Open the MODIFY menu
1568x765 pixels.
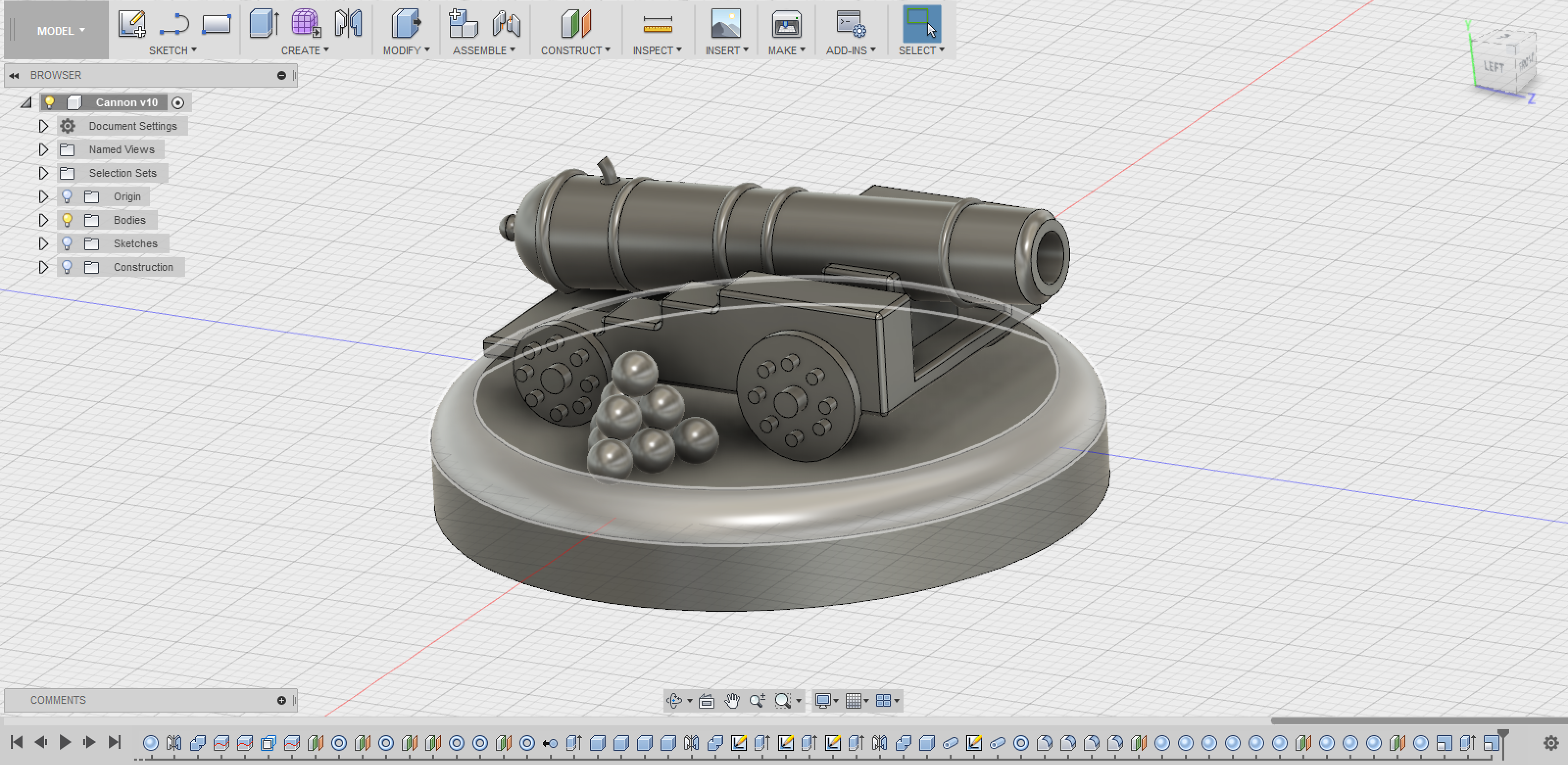coord(406,50)
